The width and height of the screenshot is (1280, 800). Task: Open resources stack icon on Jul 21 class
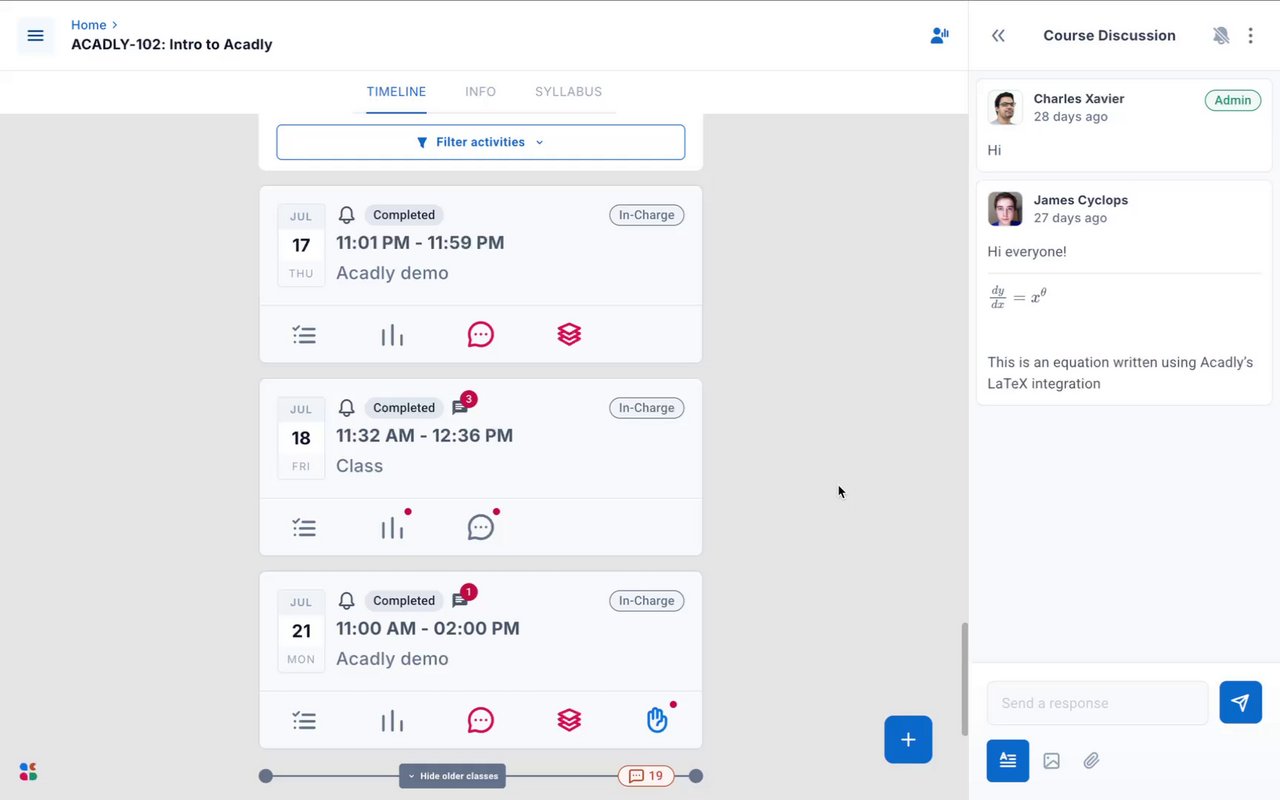[x=569, y=720]
